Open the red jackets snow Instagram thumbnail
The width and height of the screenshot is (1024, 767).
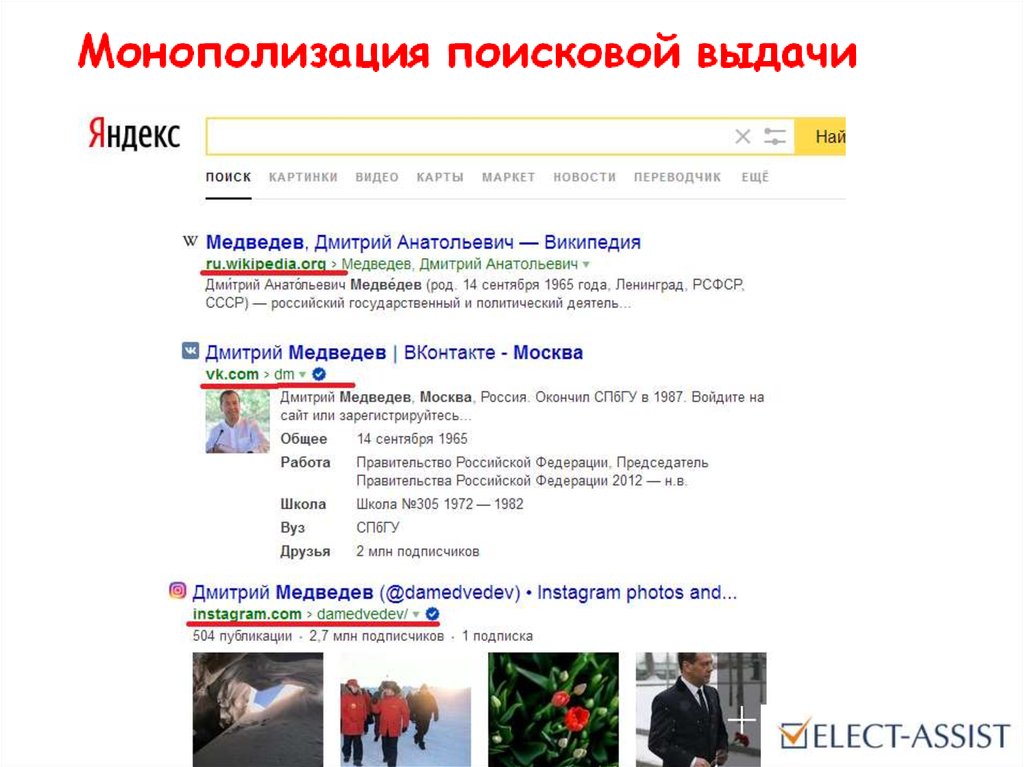406,710
